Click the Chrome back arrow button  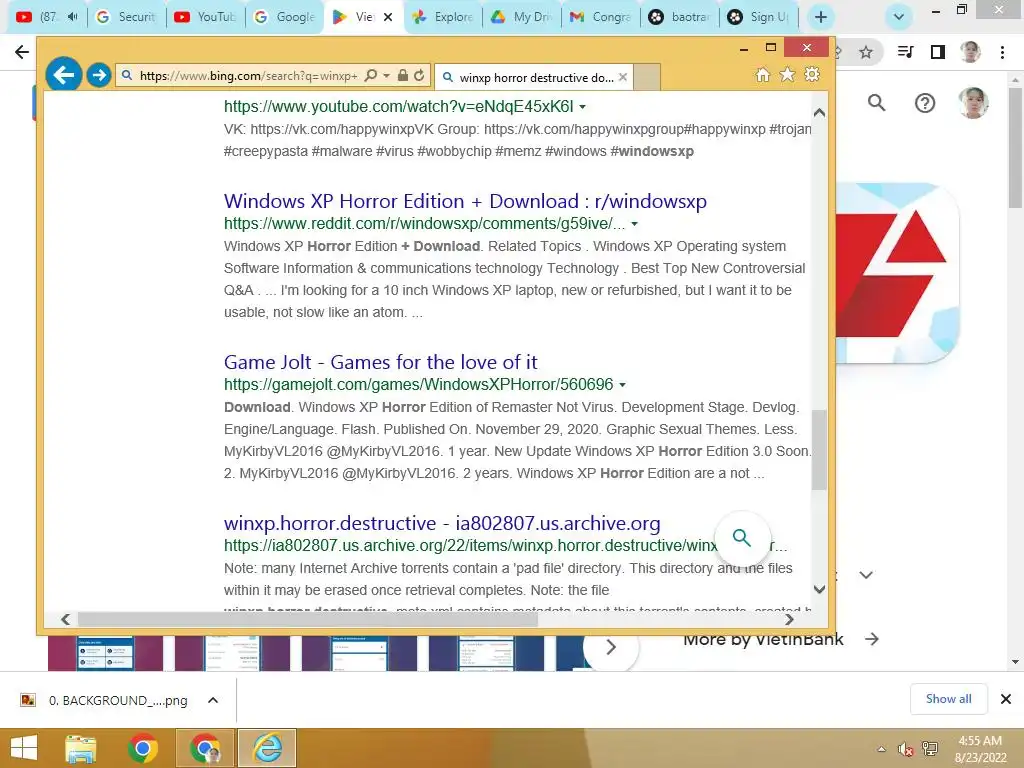[22, 52]
